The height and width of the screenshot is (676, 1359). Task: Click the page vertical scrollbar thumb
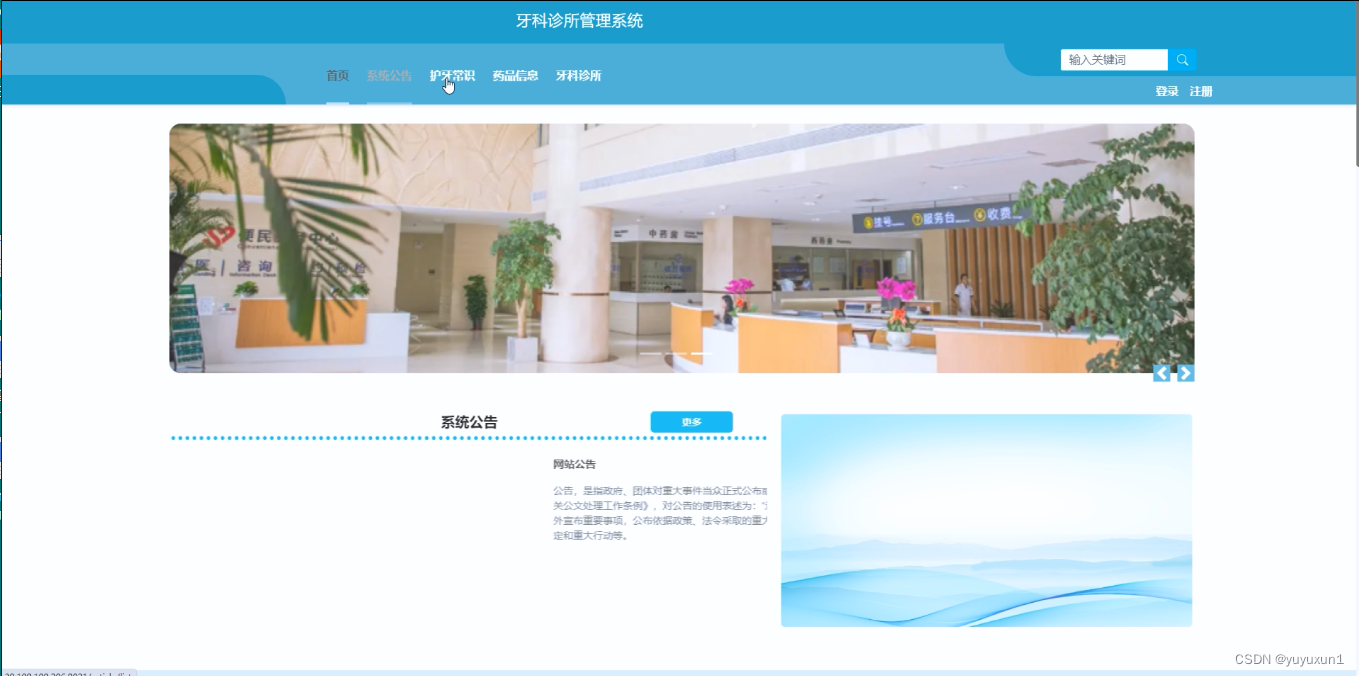(1355, 83)
